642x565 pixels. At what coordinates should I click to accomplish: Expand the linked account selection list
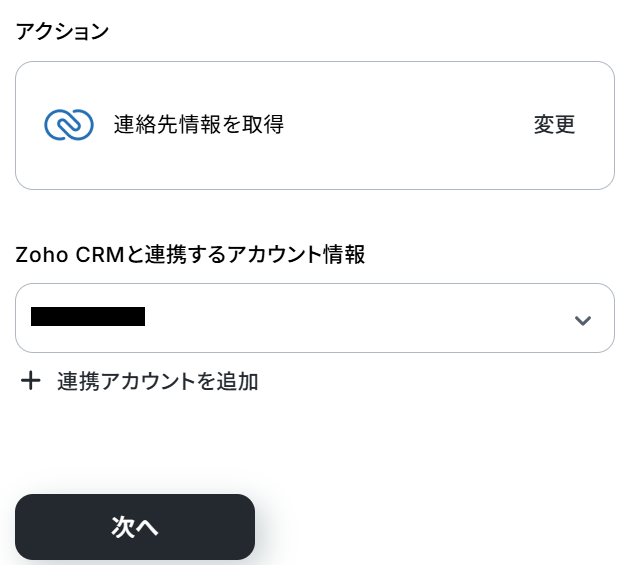(583, 320)
